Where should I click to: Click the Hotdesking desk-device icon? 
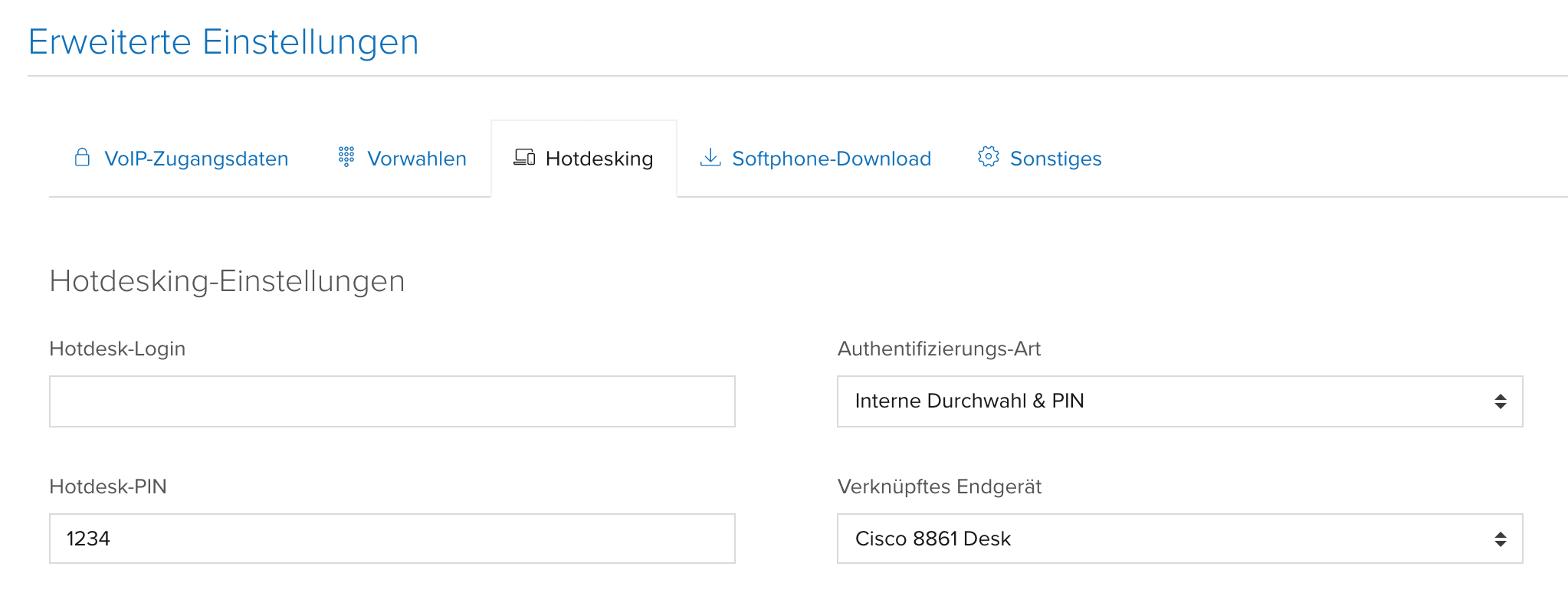pyautogui.click(x=524, y=158)
